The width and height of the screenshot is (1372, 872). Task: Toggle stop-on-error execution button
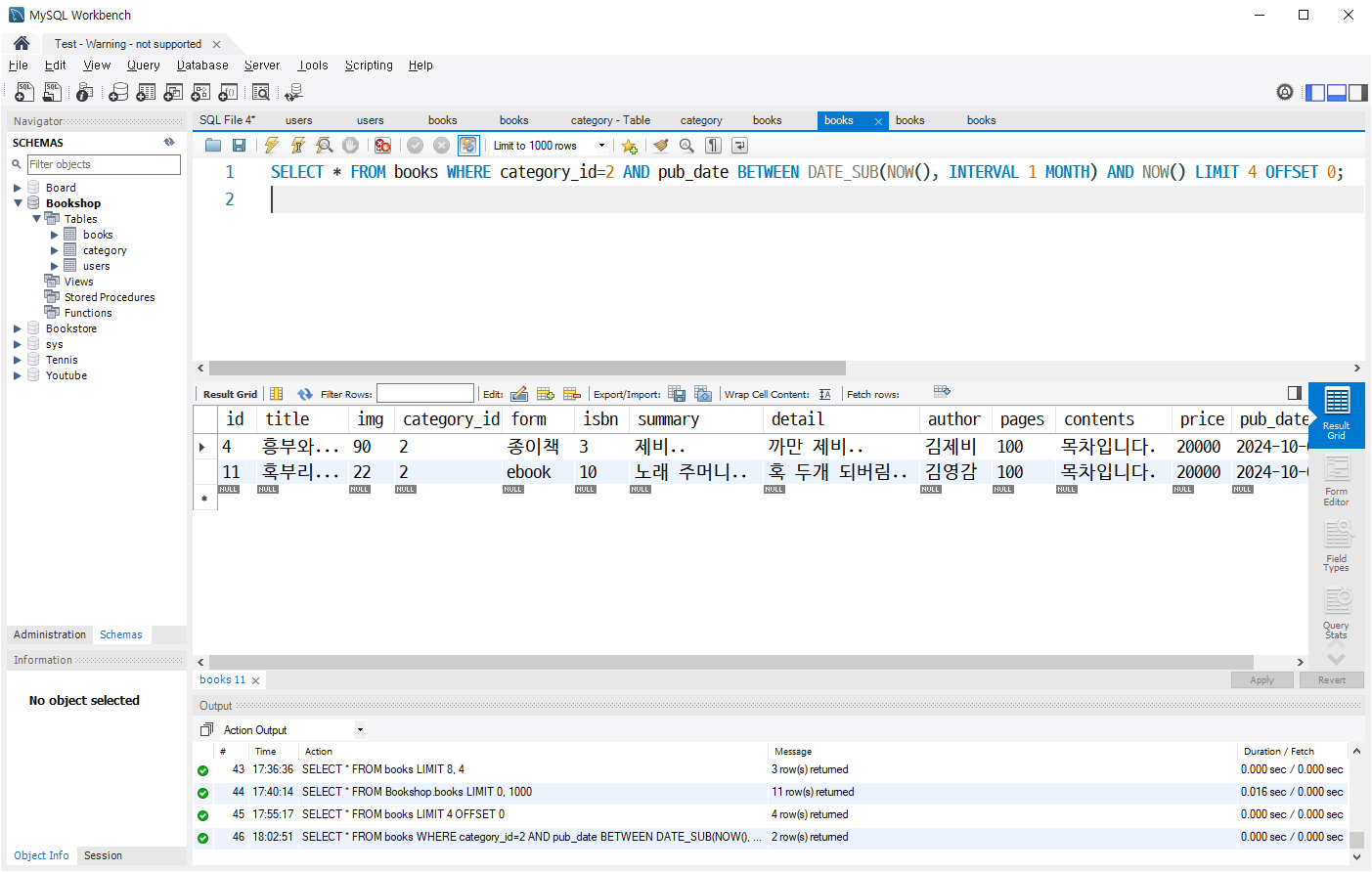pyautogui.click(x=382, y=146)
